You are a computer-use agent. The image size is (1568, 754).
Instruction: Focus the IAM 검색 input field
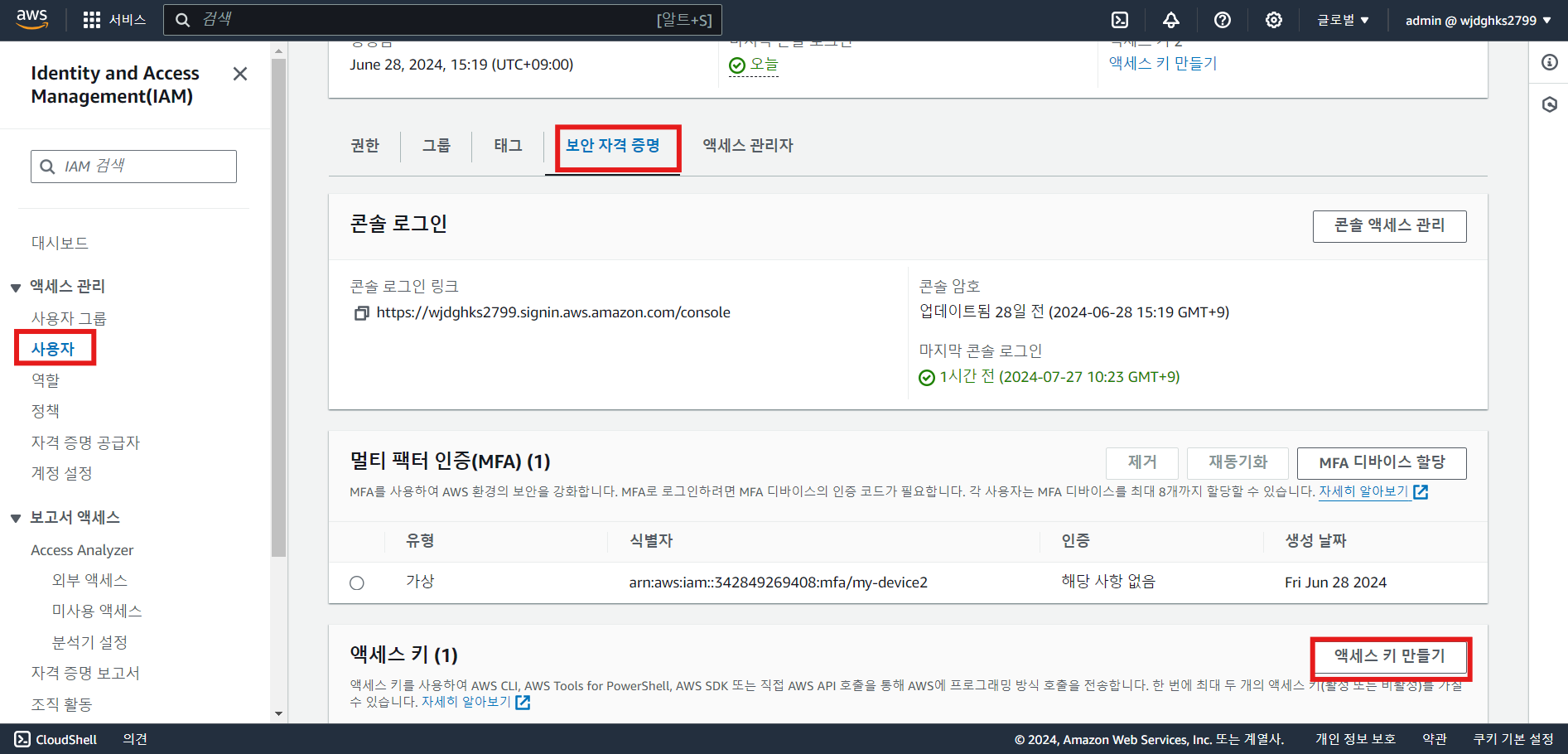[133, 167]
